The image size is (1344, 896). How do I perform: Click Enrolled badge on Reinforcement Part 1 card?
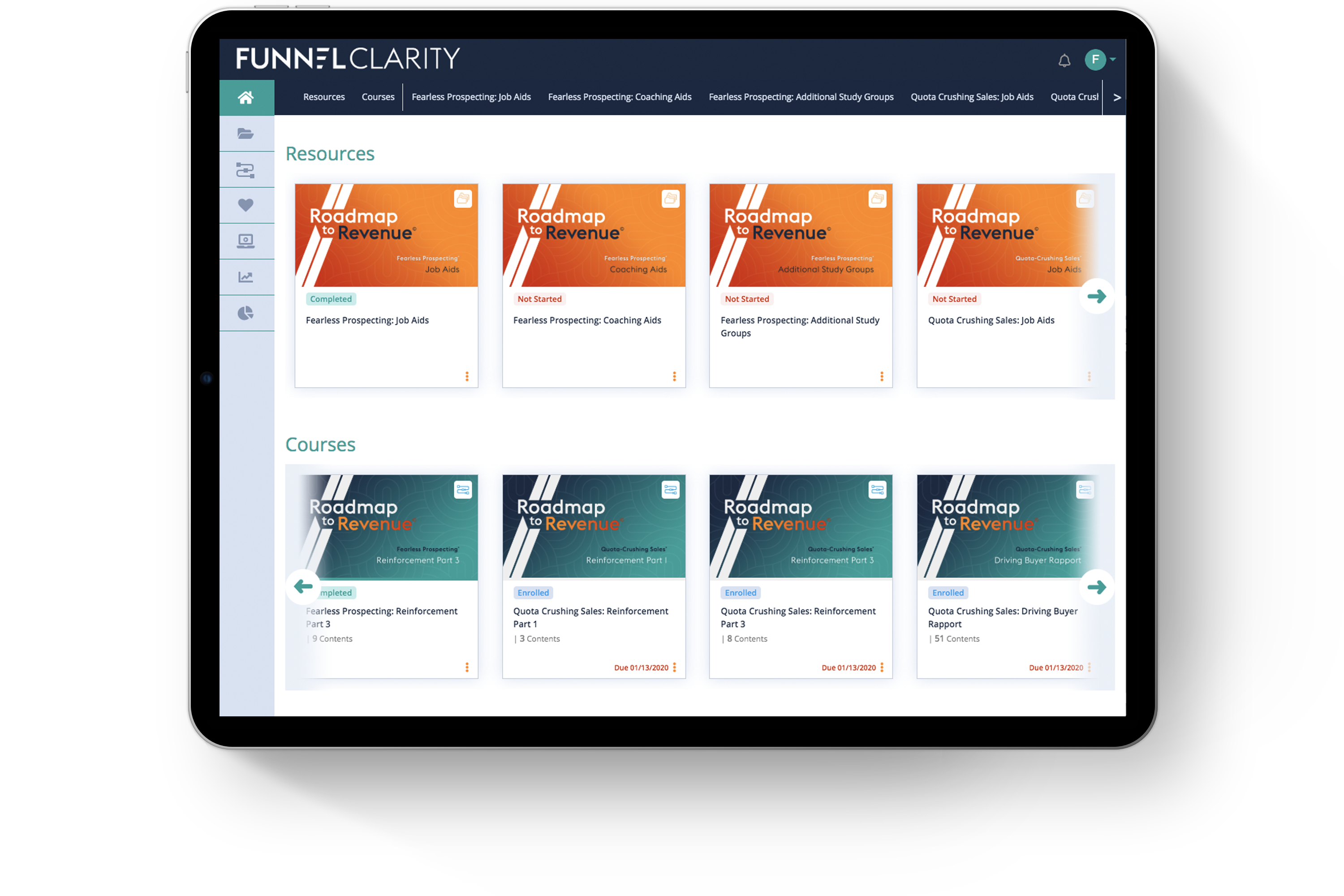click(x=533, y=593)
